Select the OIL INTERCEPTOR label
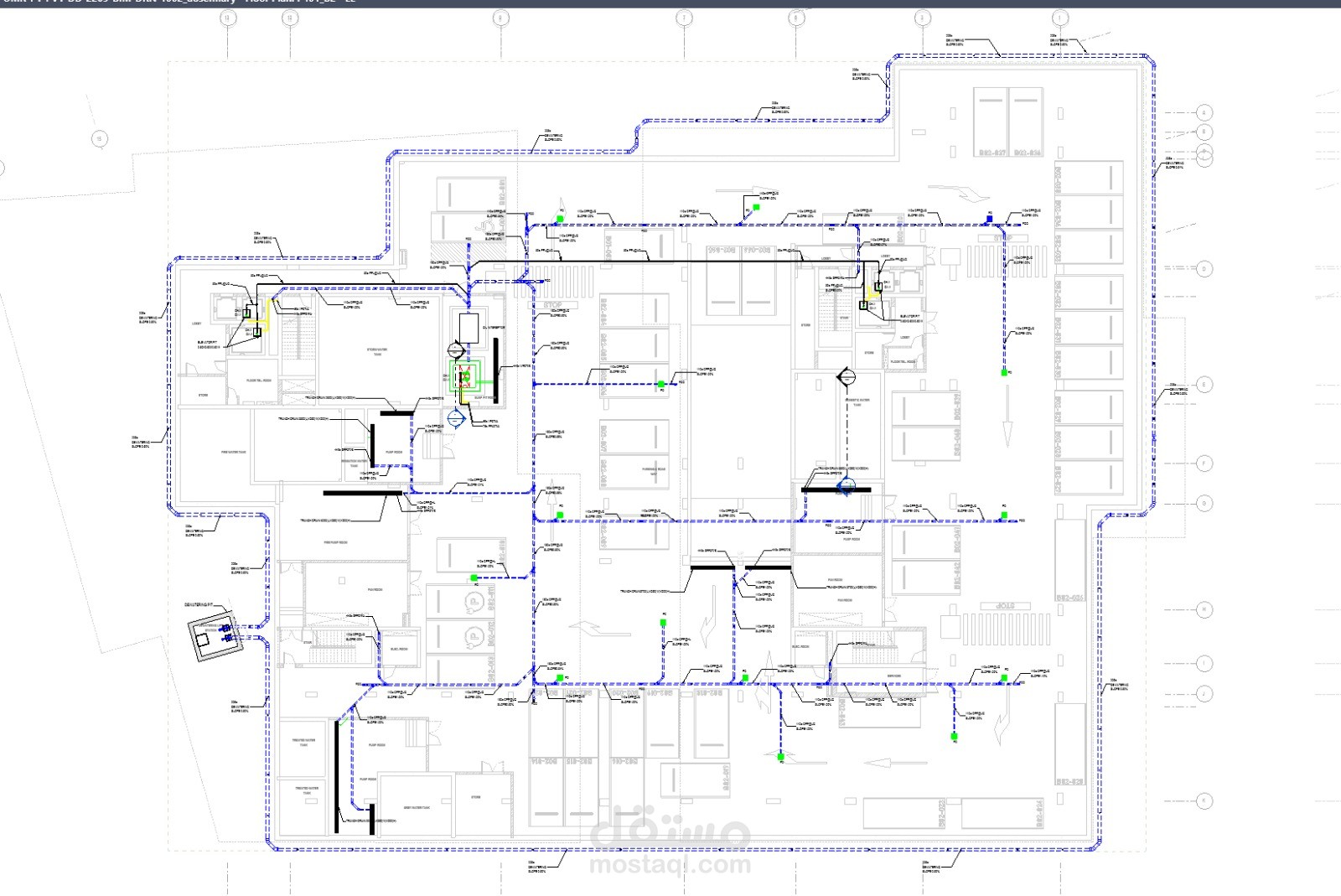The height and width of the screenshot is (896, 1341). pos(494,328)
